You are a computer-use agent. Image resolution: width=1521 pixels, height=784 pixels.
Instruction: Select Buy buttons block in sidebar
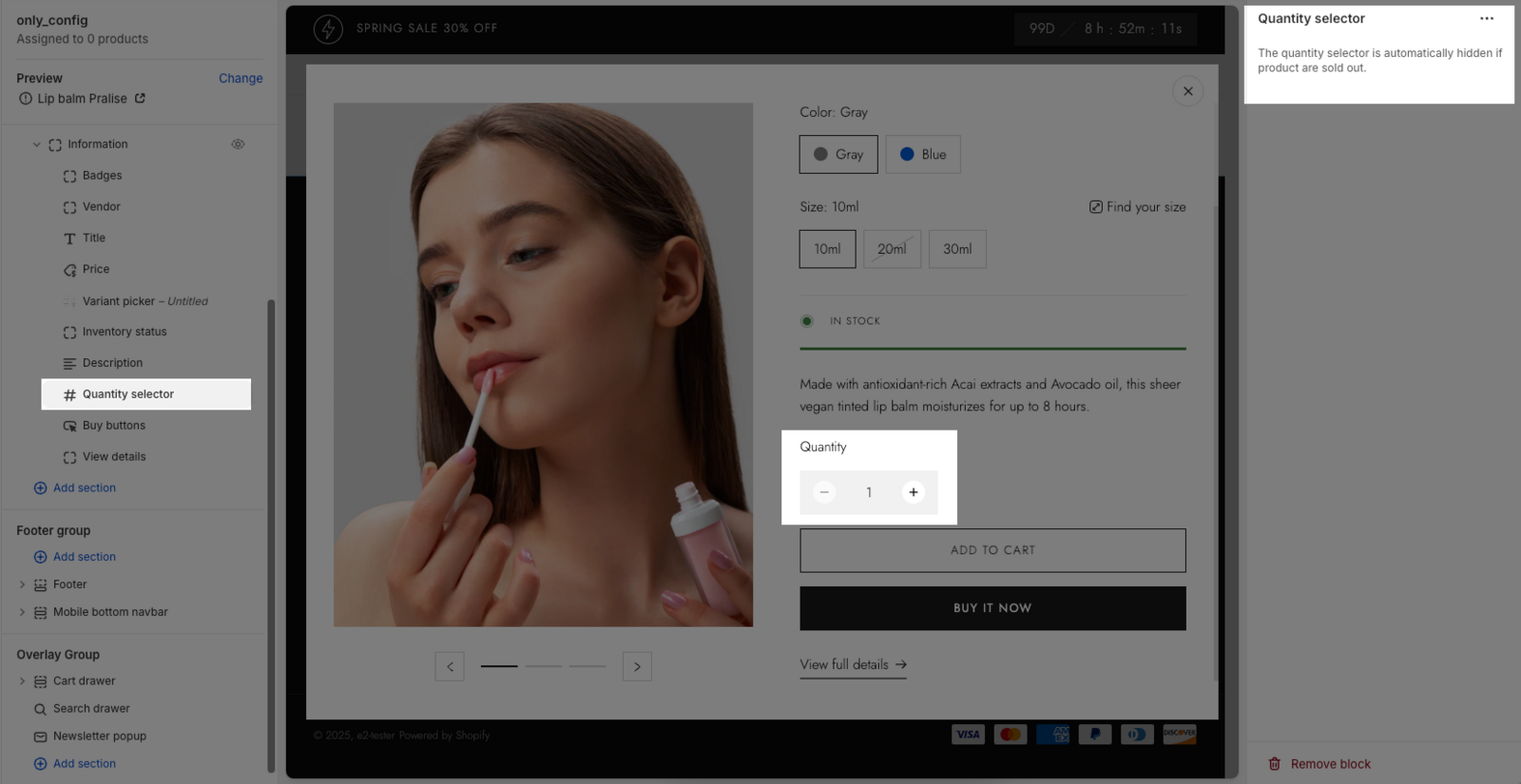113,426
